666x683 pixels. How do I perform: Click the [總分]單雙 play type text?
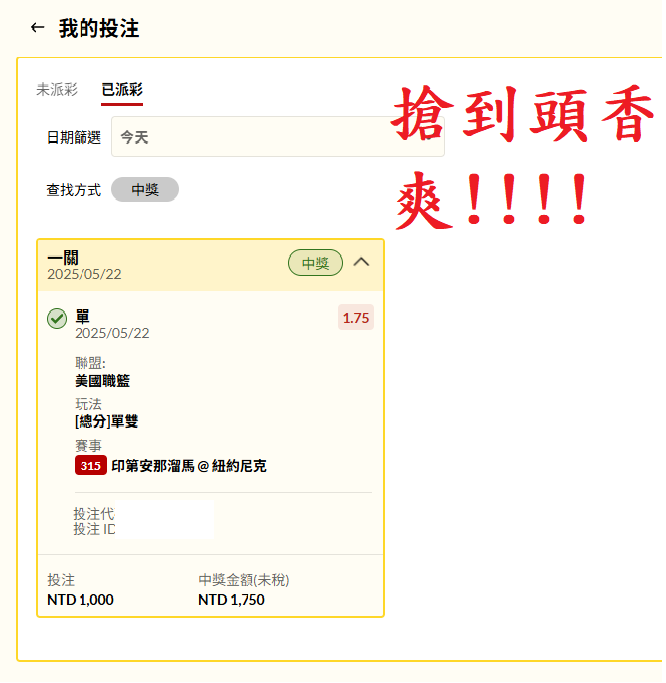[x=107, y=422]
